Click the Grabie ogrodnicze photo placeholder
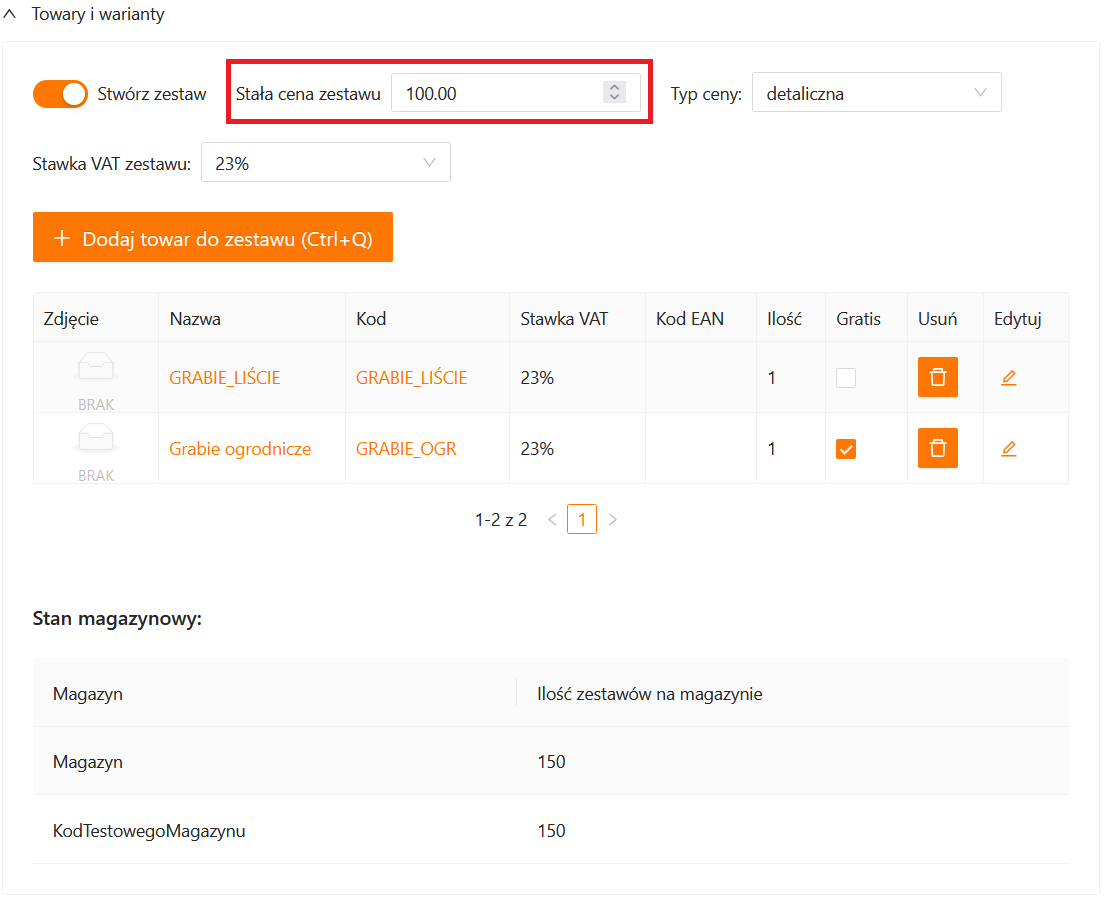 click(x=96, y=448)
